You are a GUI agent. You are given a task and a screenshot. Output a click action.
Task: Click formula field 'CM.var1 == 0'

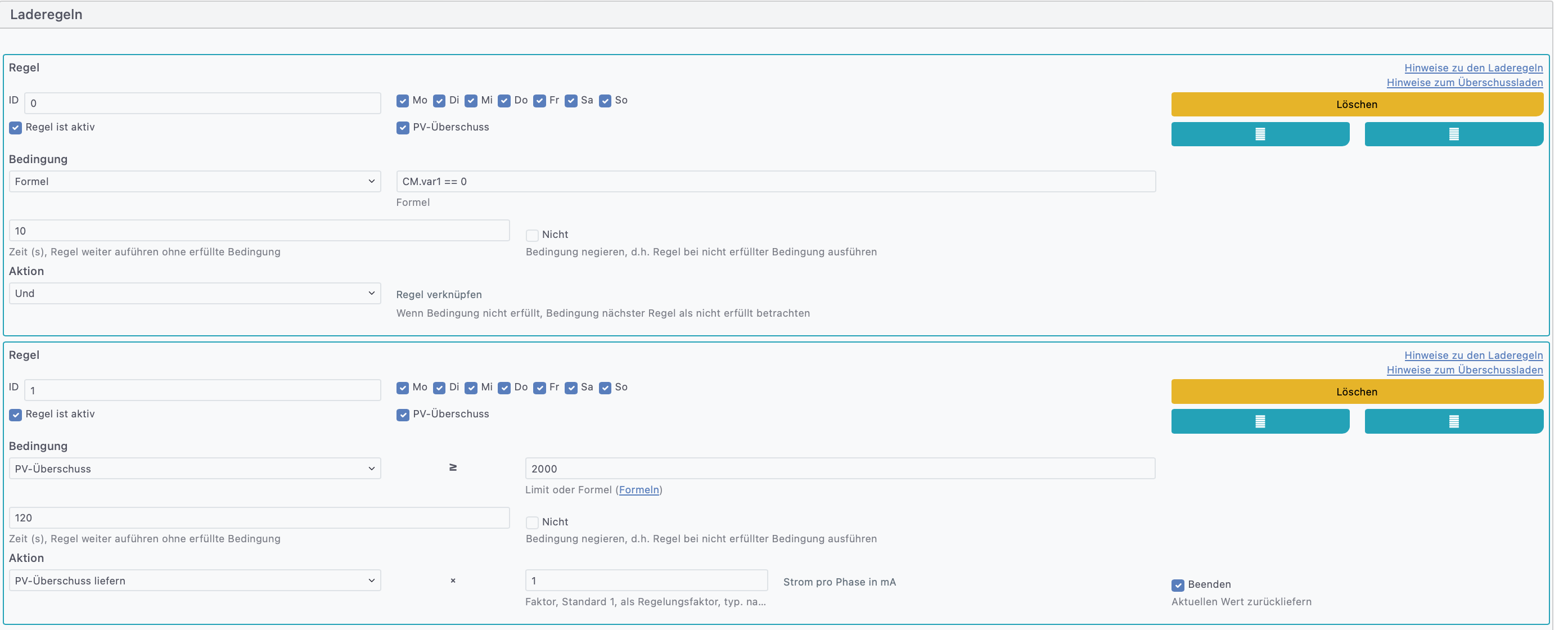point(776,181)
